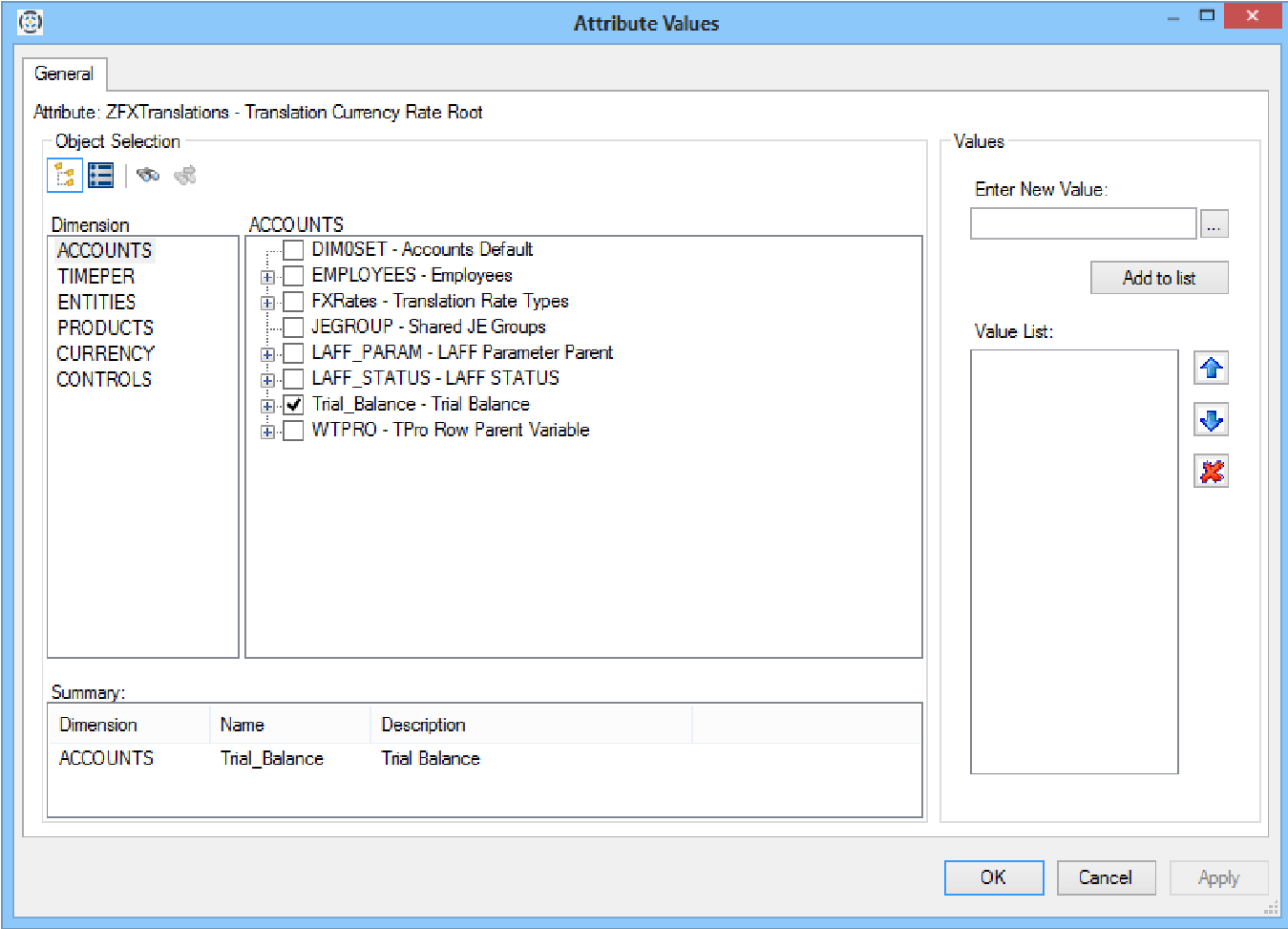Click the Enter New Value text field
1288x929 pixels.
point(1083,223)
